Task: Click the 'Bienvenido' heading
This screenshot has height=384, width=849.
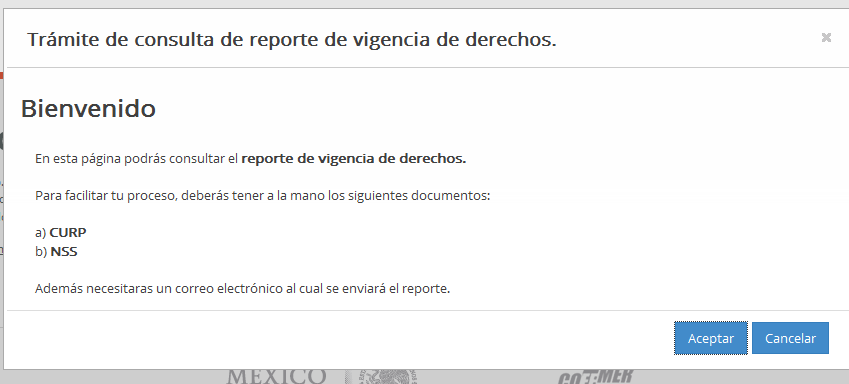Action: coord(88,108)
